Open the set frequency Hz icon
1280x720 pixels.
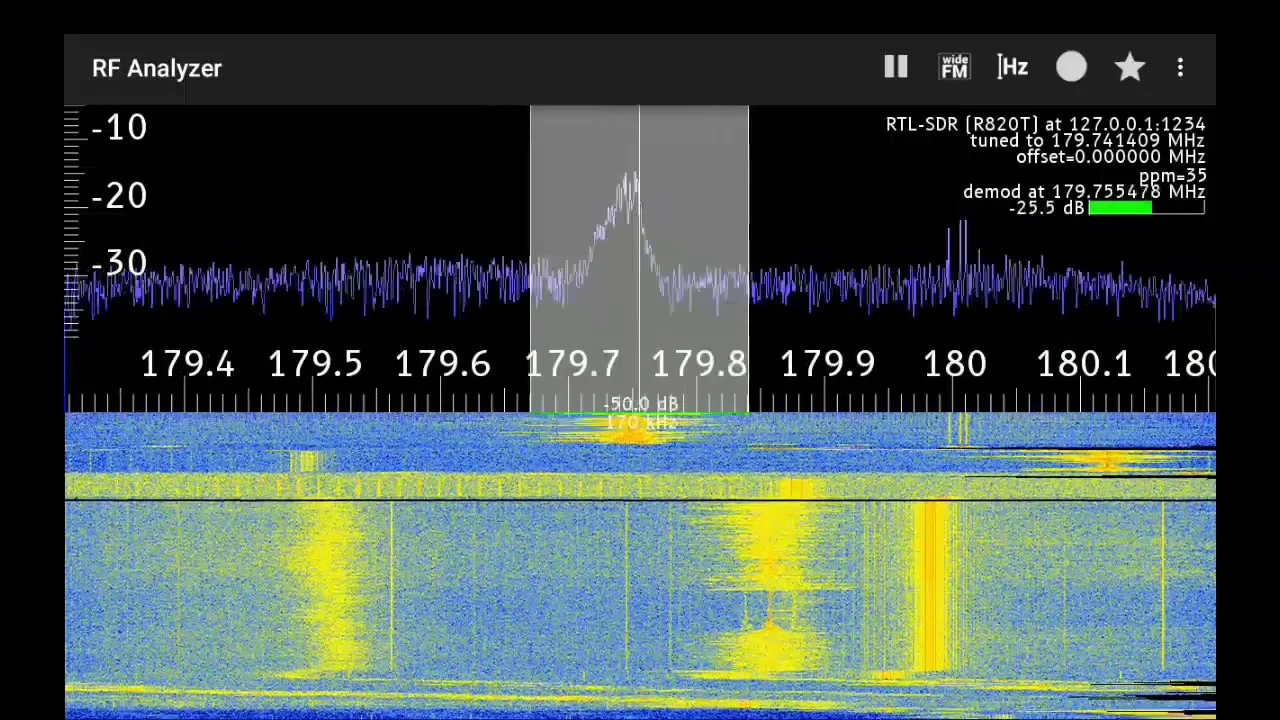pyautogui.click(x=1013, y=67)
